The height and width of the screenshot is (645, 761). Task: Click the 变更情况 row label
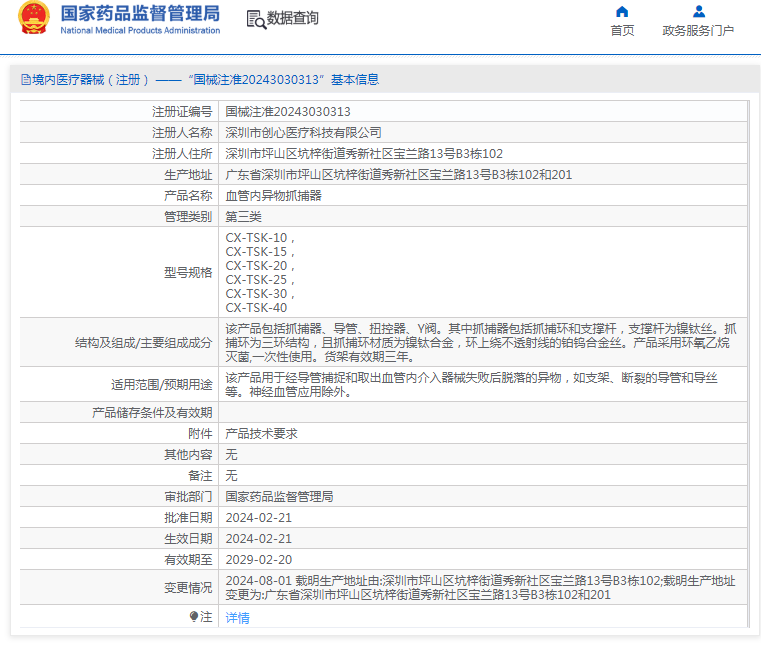click(188, 588)
